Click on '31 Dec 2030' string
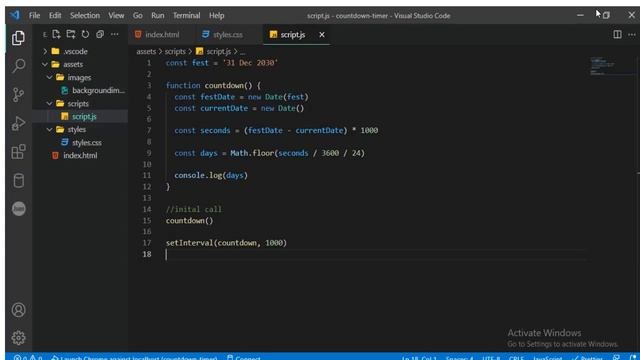Image resolution: width=640 pixels, height=360 pixels. [x=250, y=63]
